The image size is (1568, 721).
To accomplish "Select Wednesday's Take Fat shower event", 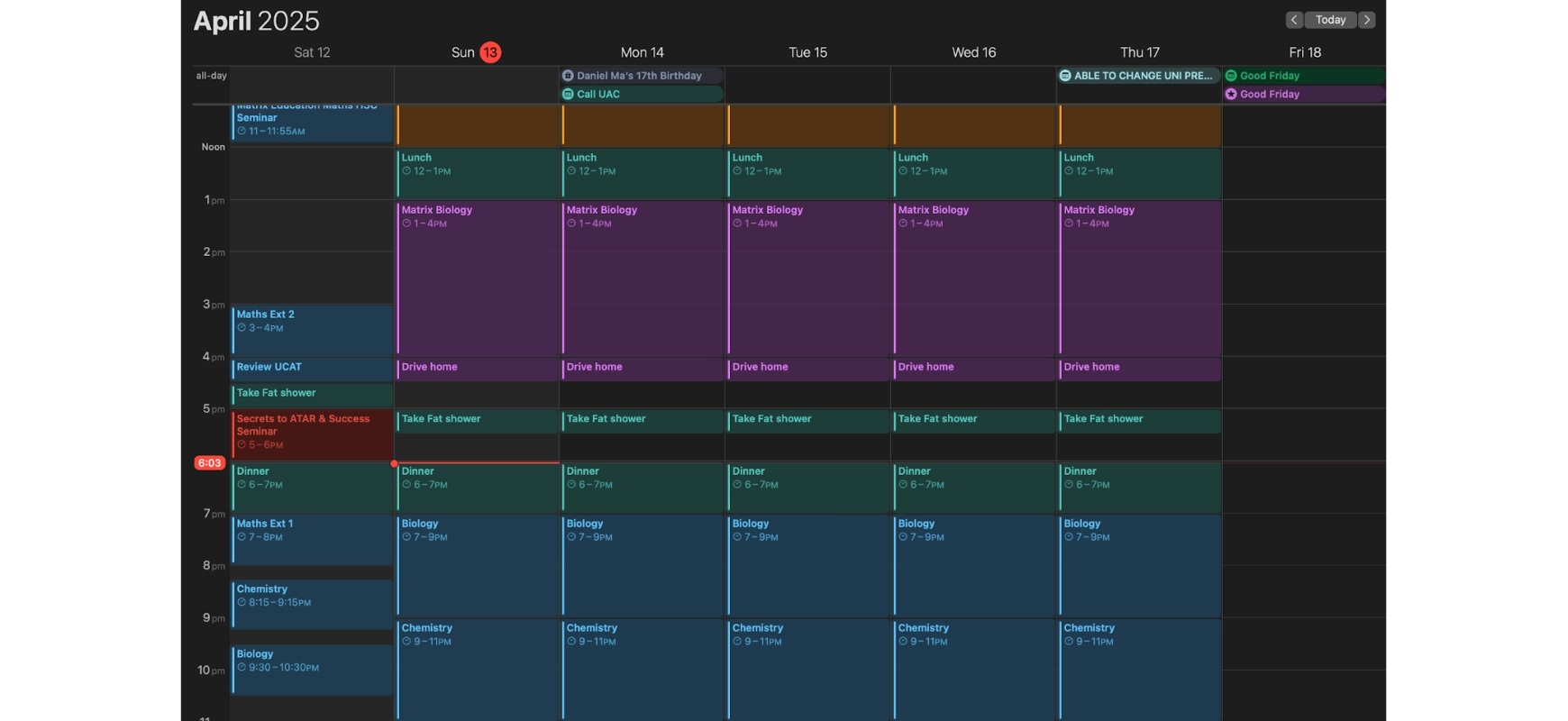I will [974, 421].
